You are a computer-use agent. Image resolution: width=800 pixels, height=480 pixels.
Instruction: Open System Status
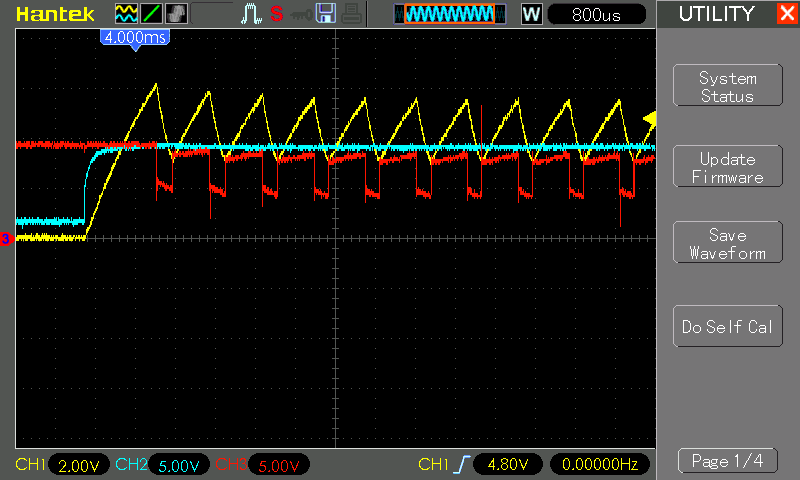point(727,87)
